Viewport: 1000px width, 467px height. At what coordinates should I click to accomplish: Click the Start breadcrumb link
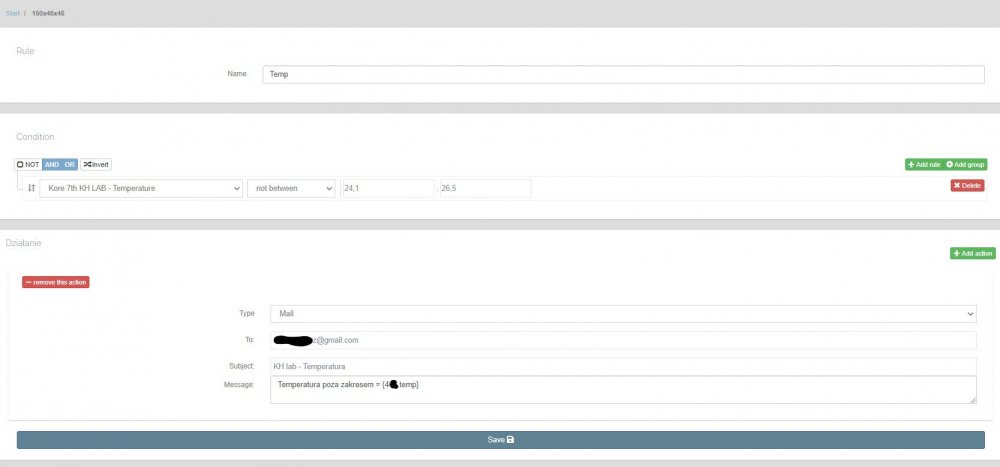point(12,13)
